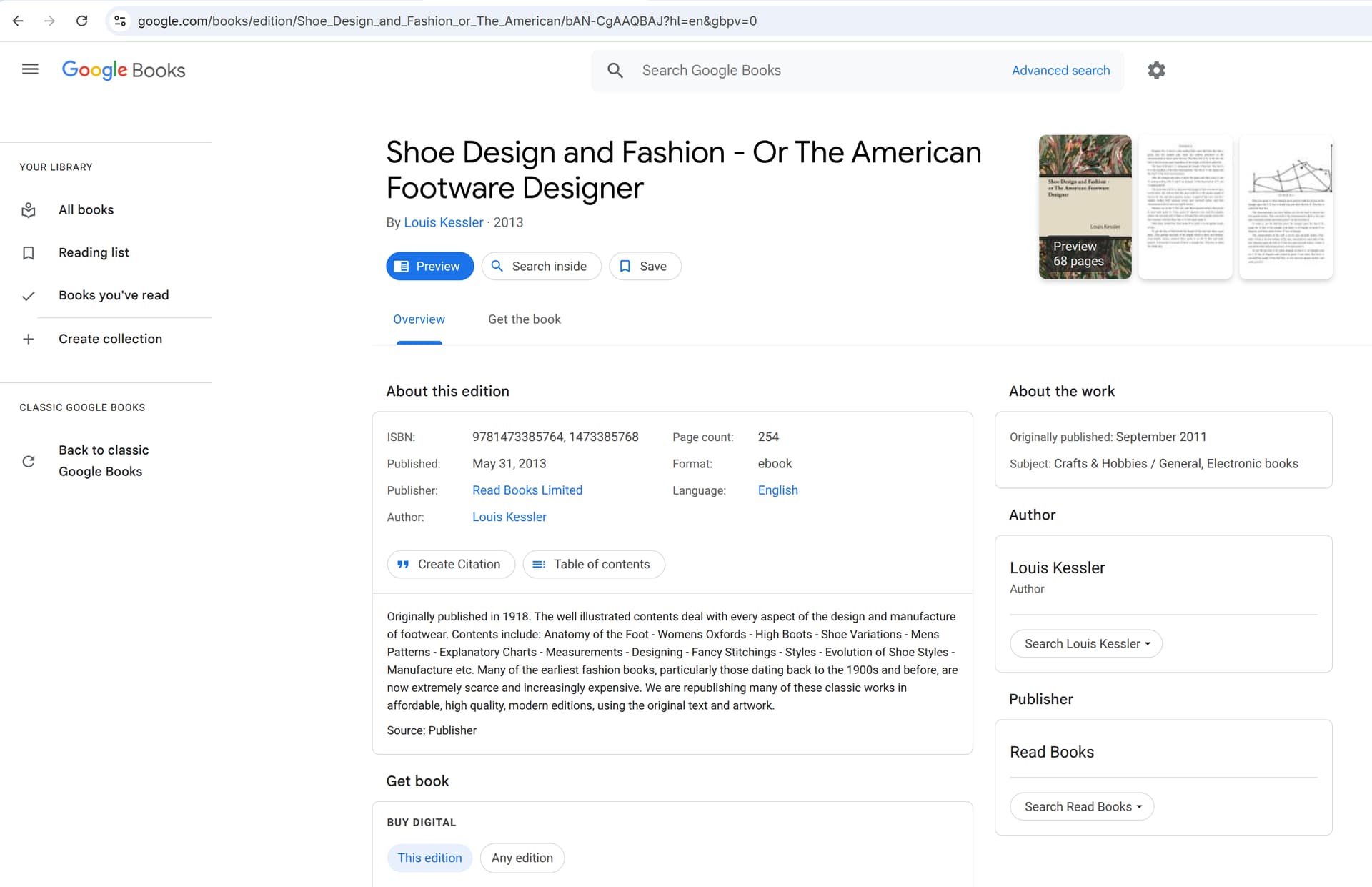Expand the Search Read Books dropdown
Screen dimensions: 1372x887
[x=1081, y=806]
